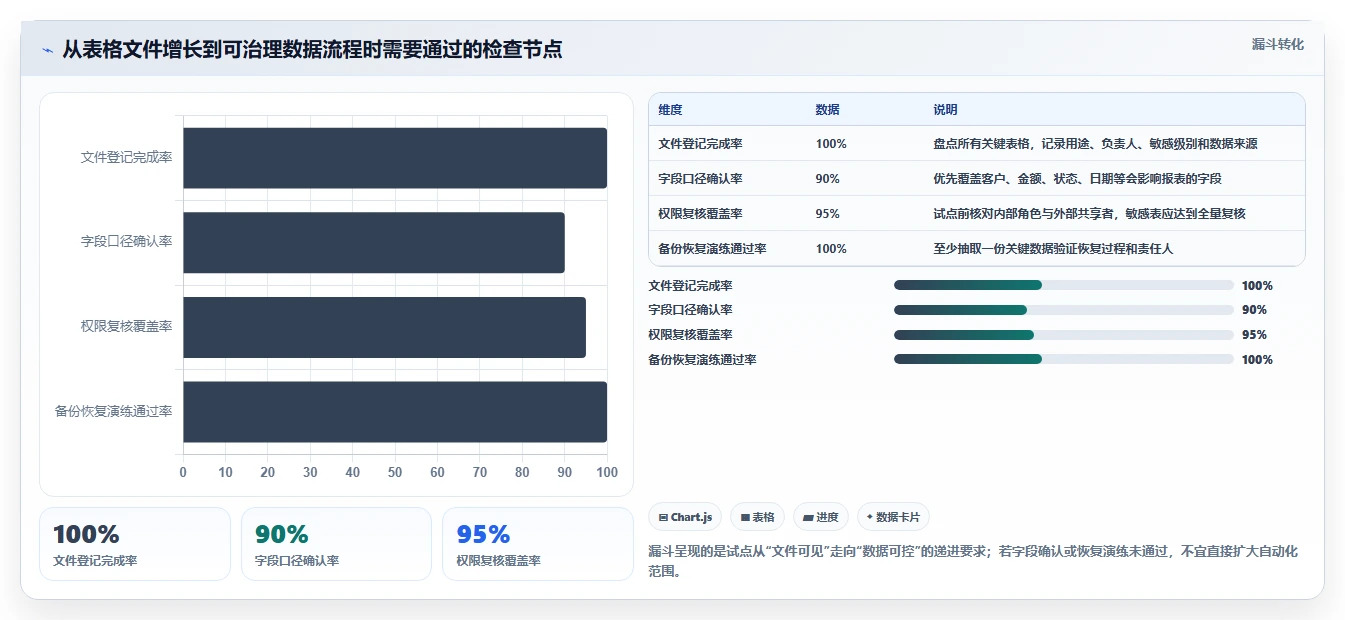
Task: Select the 表格 chip
Action: point(757,517)
